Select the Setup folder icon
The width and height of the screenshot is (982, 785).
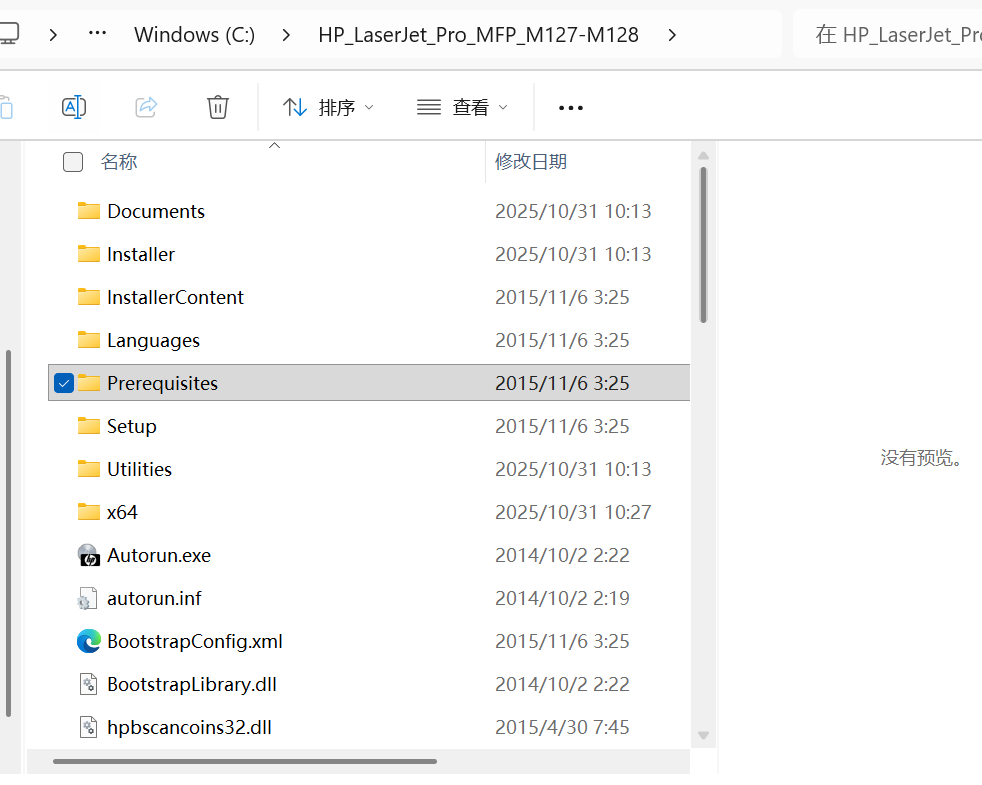(88, 426)
